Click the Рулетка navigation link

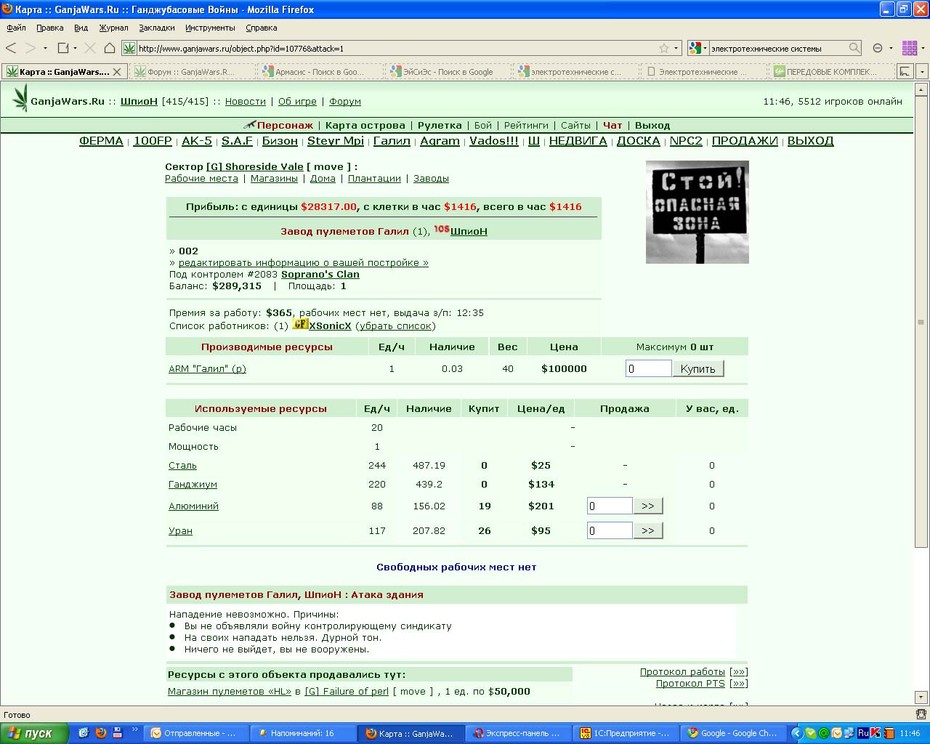439,125
